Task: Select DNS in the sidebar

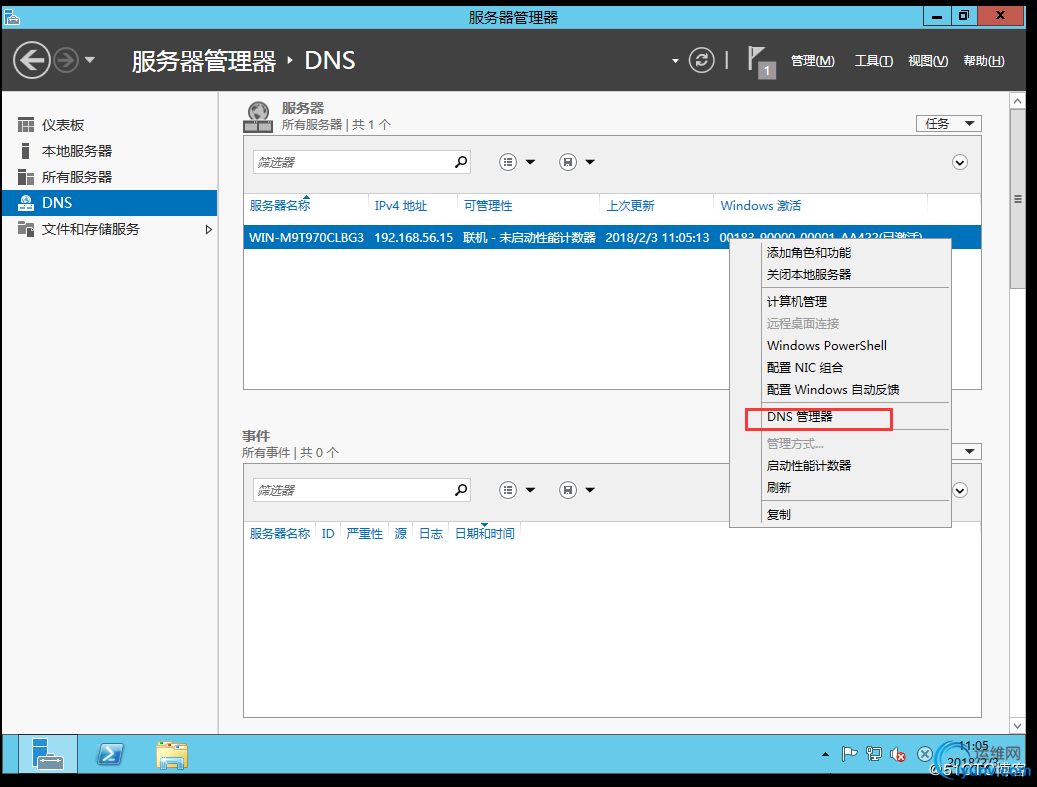Action: coord(109,203)
